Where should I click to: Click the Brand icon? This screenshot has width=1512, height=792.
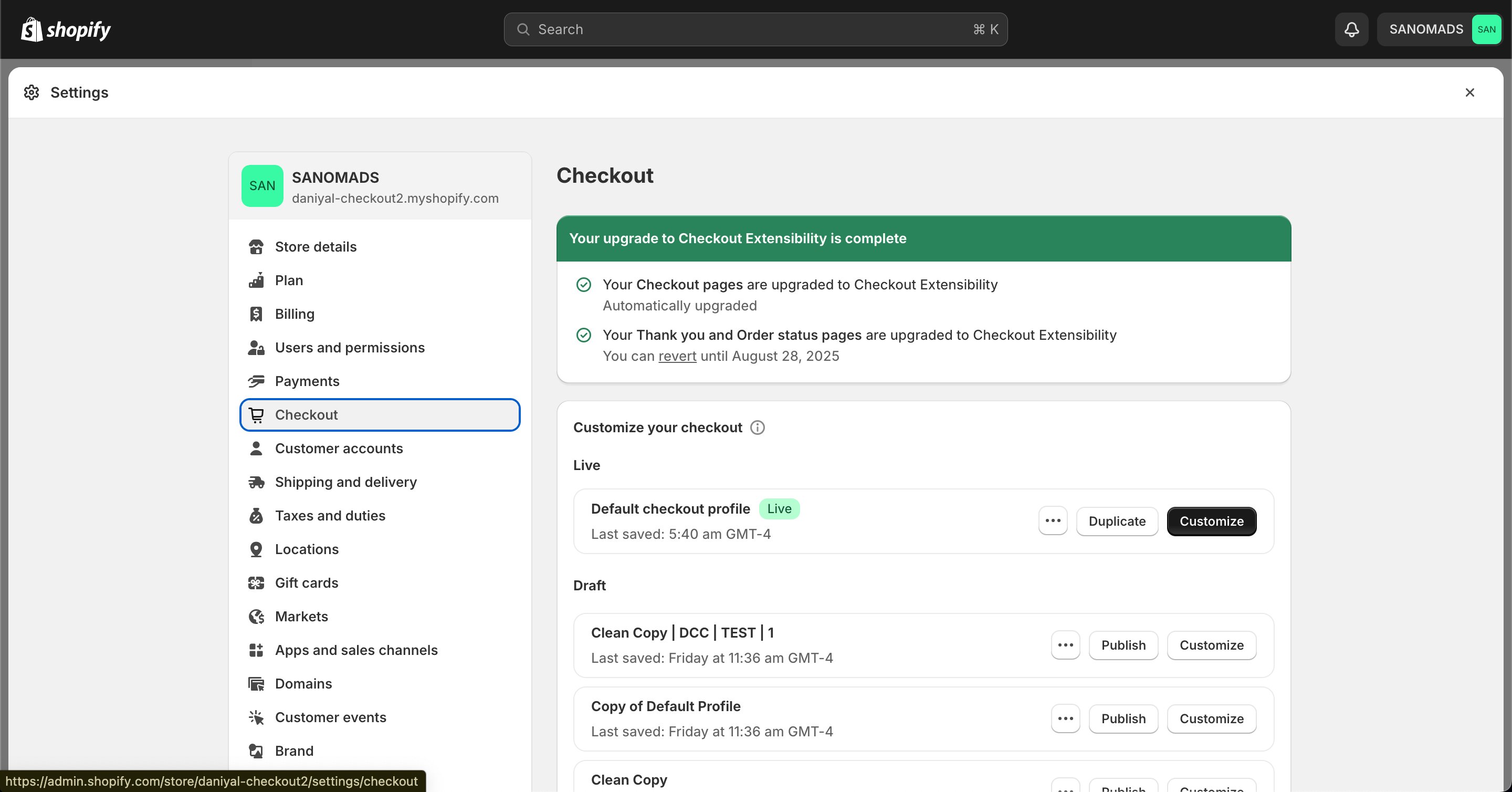[x=256, y=751]
